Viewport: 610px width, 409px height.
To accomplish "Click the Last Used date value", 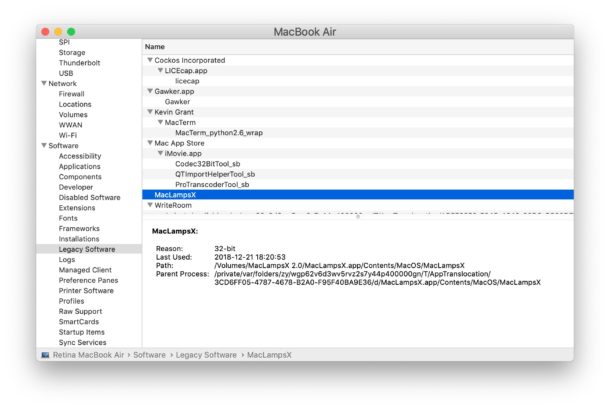I will pyautogui.click(x=250, y=257).
